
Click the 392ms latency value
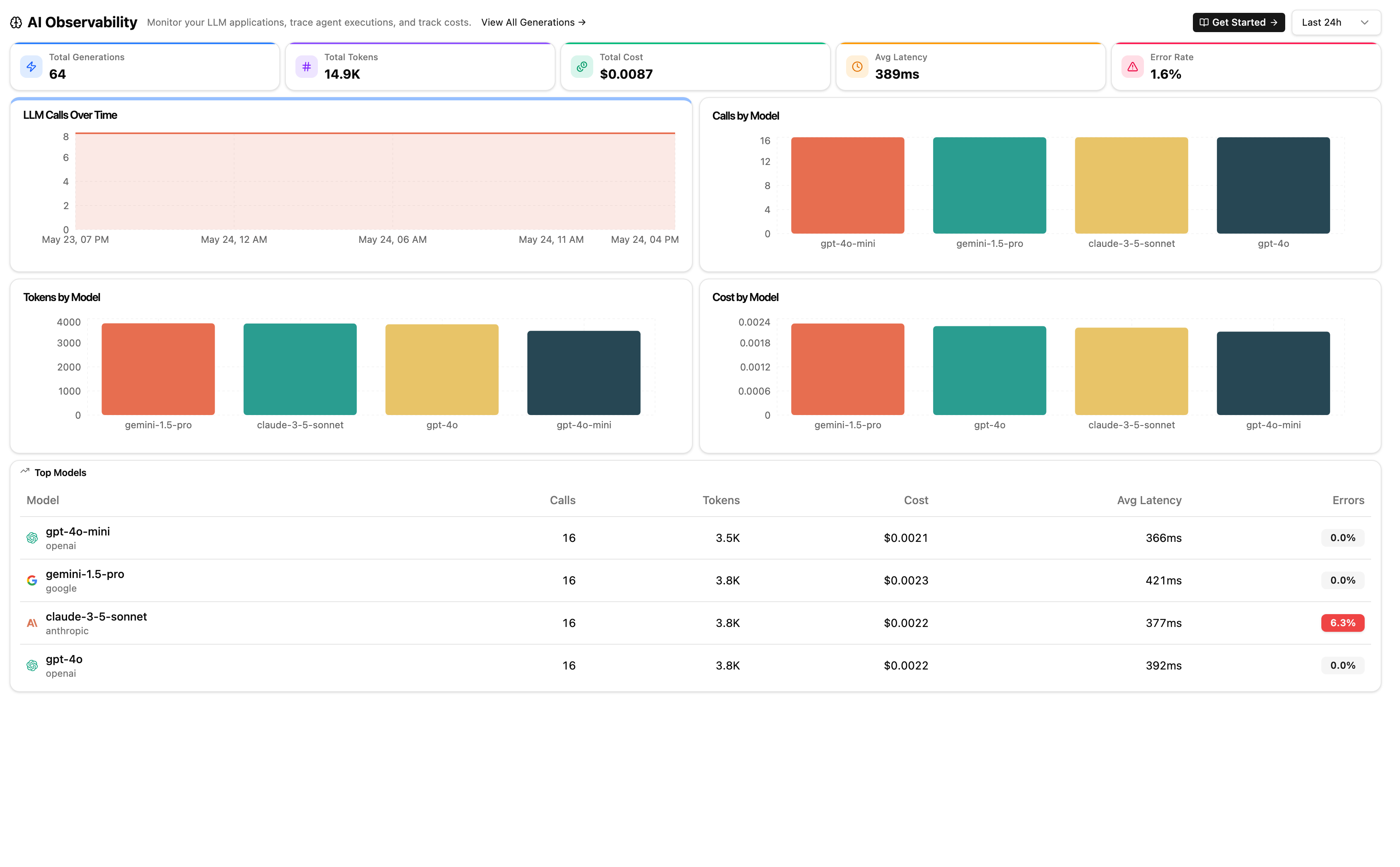(x=1163, y=665)
